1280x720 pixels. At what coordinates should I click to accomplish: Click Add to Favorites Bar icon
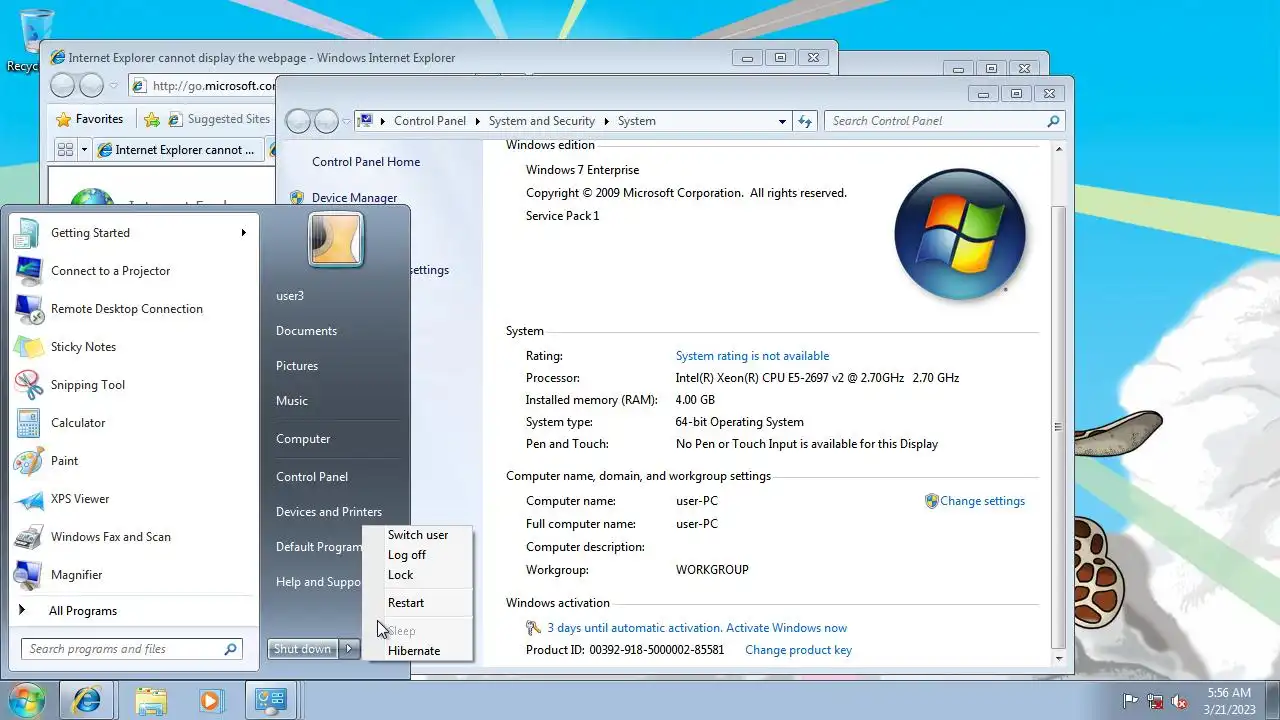(152, 119)
